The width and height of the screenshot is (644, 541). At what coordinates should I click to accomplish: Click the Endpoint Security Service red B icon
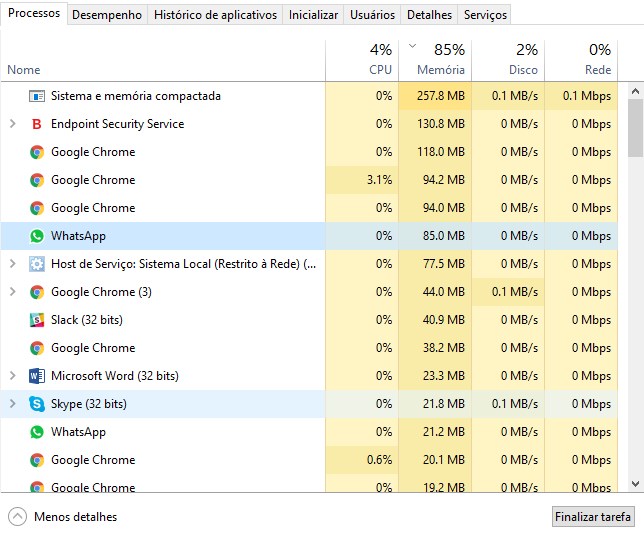[37, 124]
